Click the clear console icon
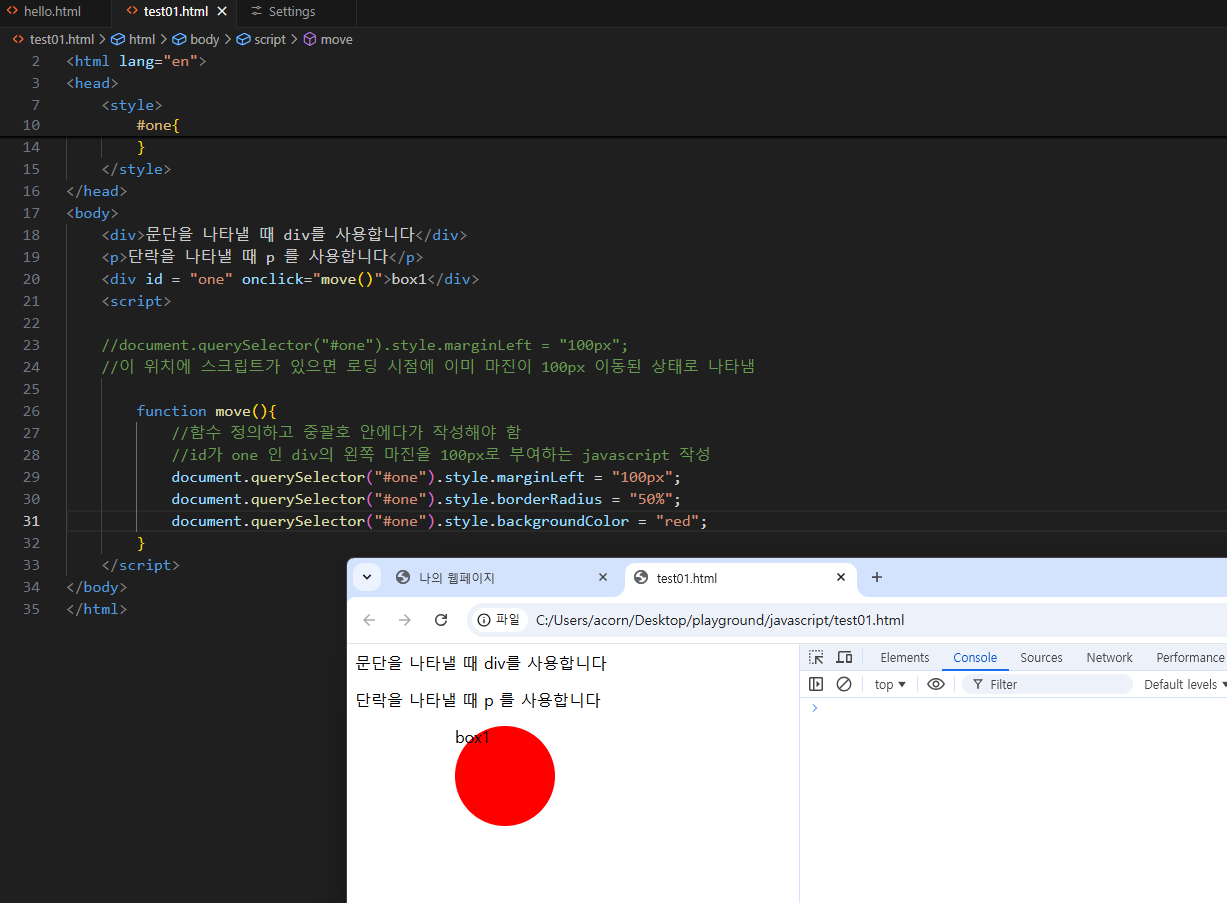Image resolution: width=1227 pixels, height=903 pixels. pos(844,684)
